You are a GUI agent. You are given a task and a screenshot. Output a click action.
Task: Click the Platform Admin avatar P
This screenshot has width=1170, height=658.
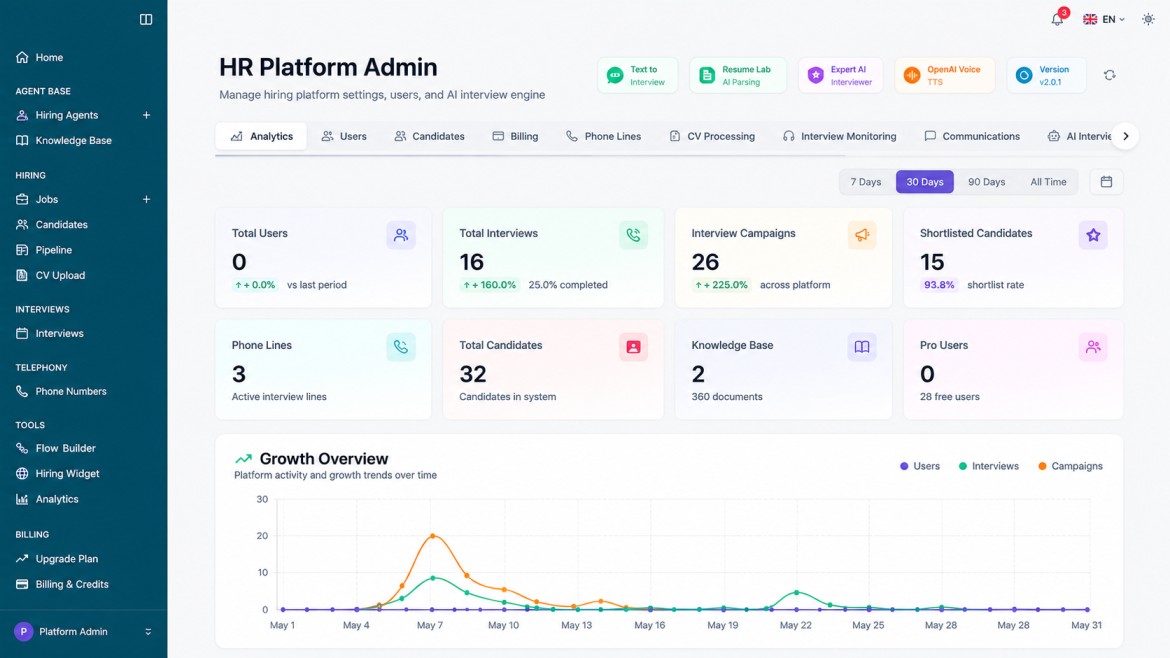pyautogui.click(x=23, y=632)
